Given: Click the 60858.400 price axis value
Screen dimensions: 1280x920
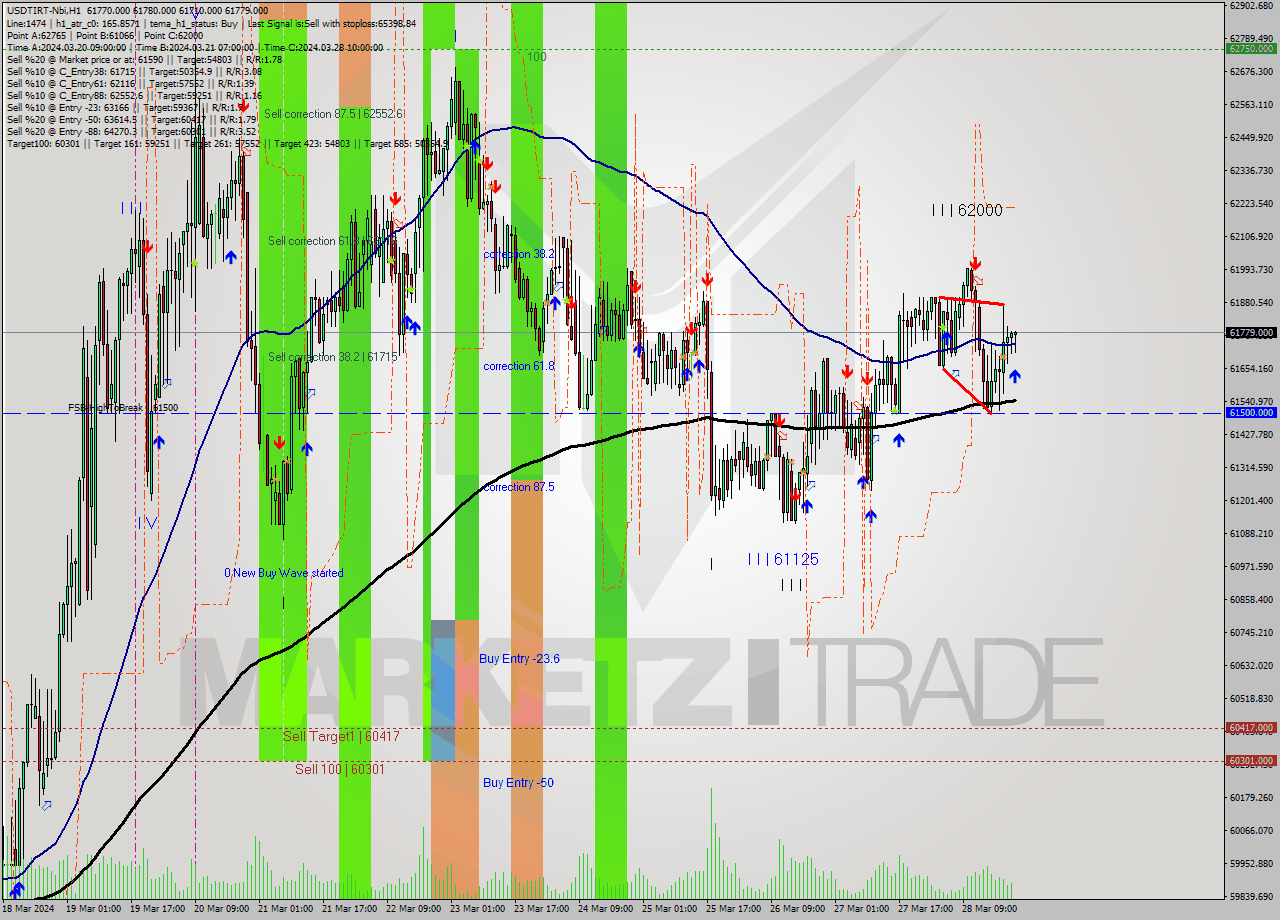Looking at the screenshot, I should tap(1251, 600).
